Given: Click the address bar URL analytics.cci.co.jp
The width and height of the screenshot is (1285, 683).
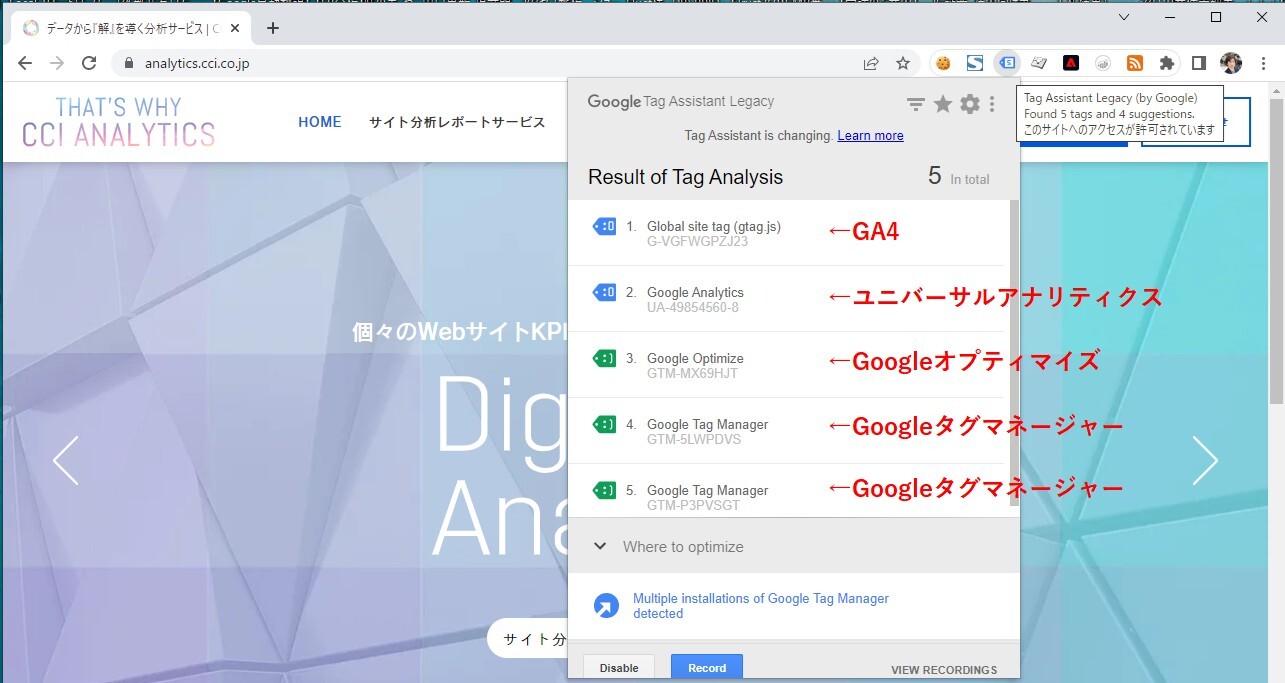Looking at the screenshot, I should pyautogui.click(x=197, y=63).
